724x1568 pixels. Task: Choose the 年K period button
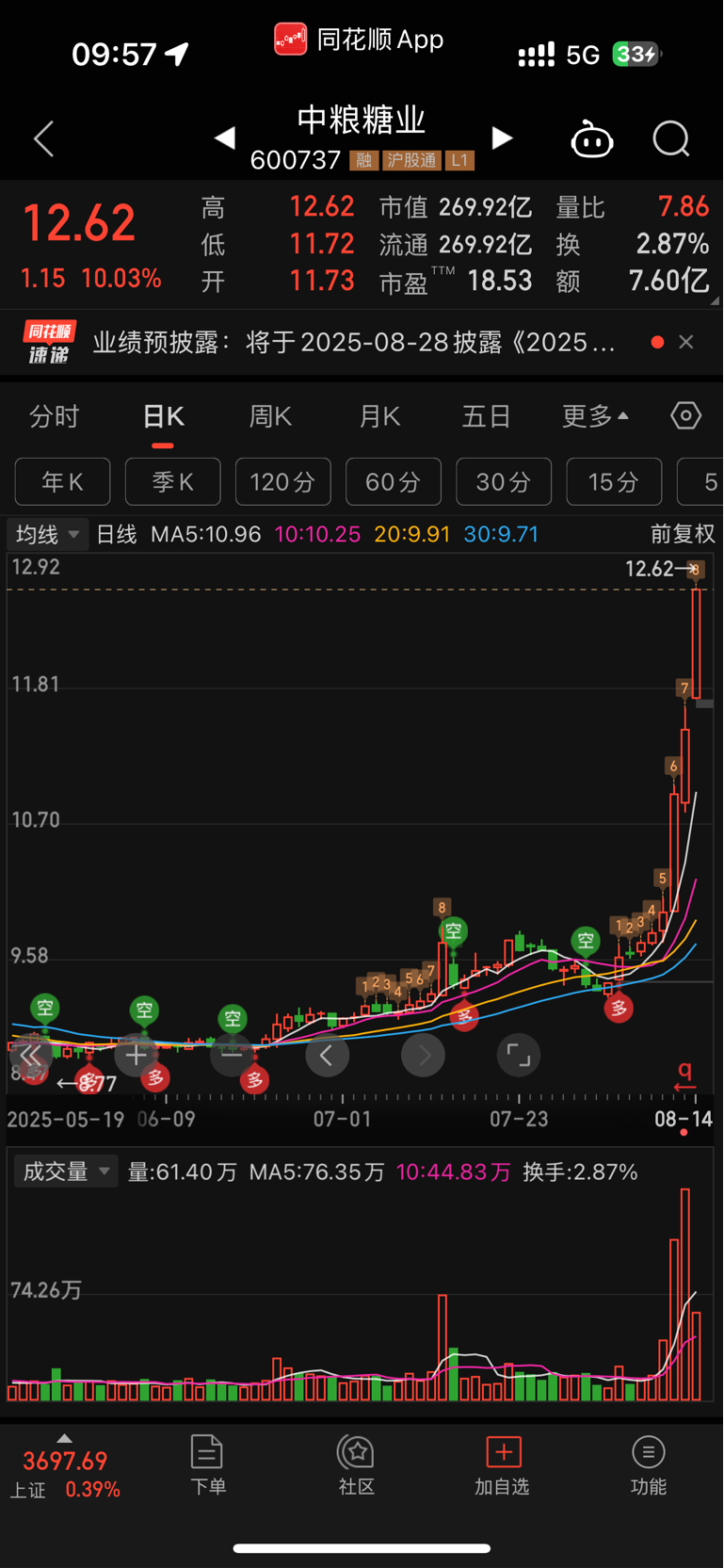[x=62, y=482]
